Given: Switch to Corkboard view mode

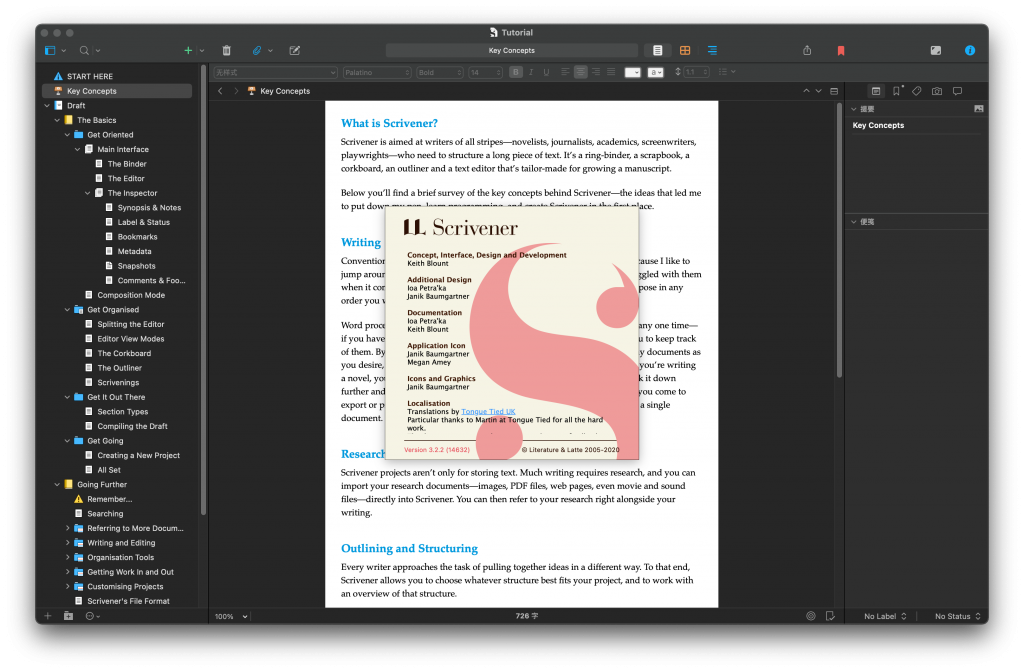Looking at the screenshot, I should coord(685,50).
